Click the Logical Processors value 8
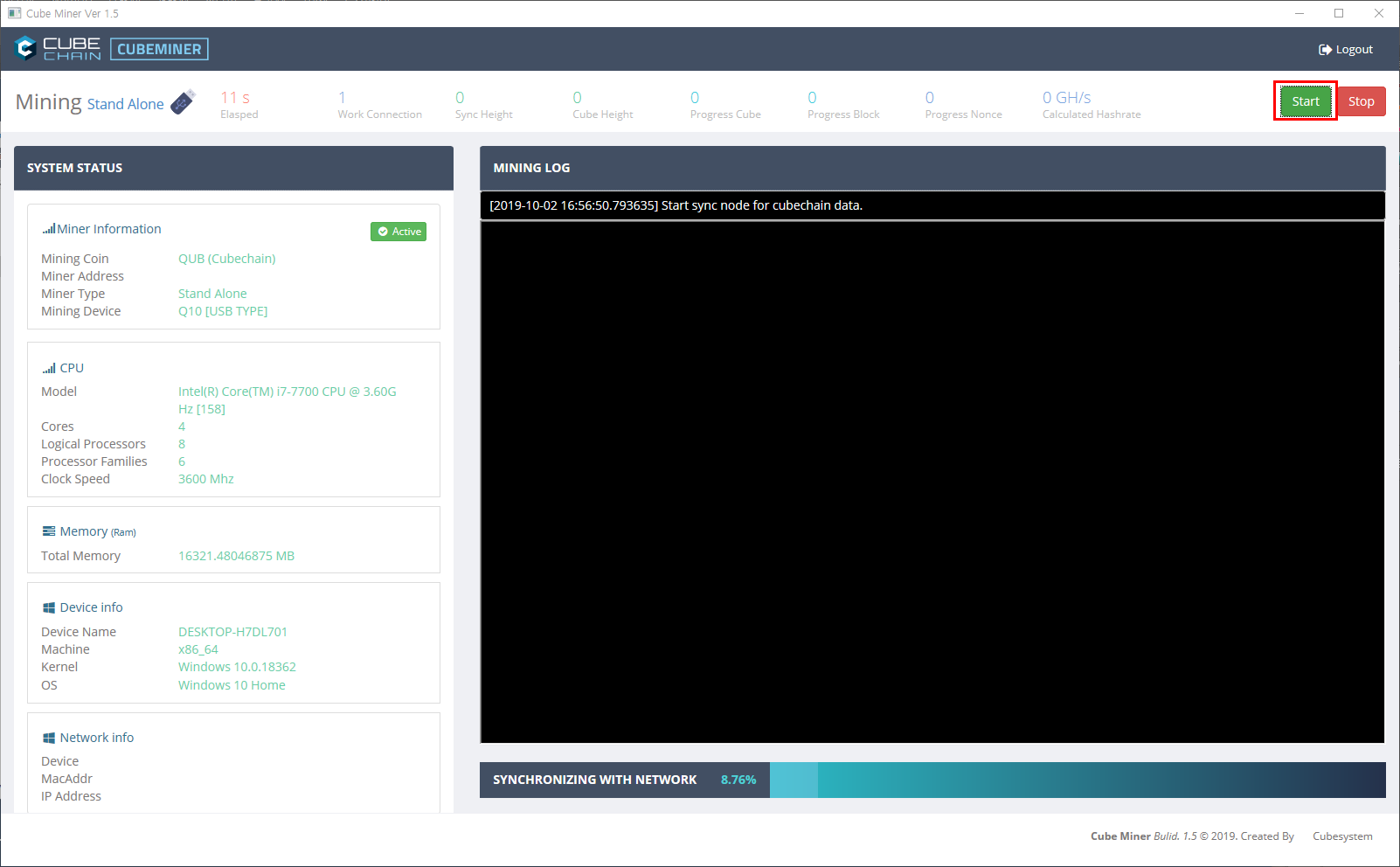The height and width of the screenshot is (867, 1400). coord(182,444)
